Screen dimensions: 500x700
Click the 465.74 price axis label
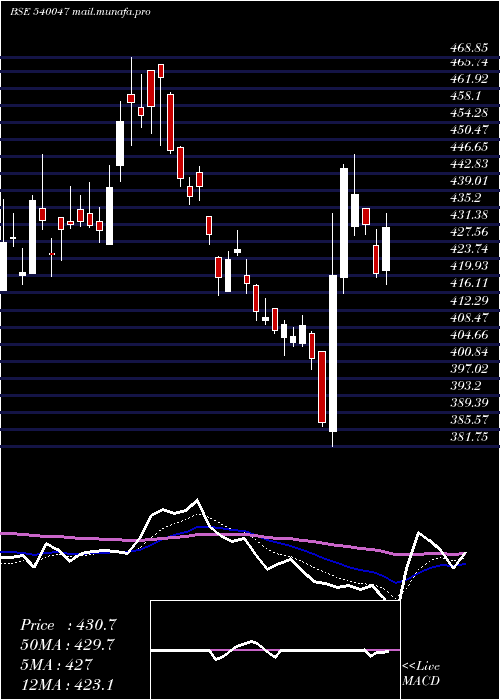[469, 63]
